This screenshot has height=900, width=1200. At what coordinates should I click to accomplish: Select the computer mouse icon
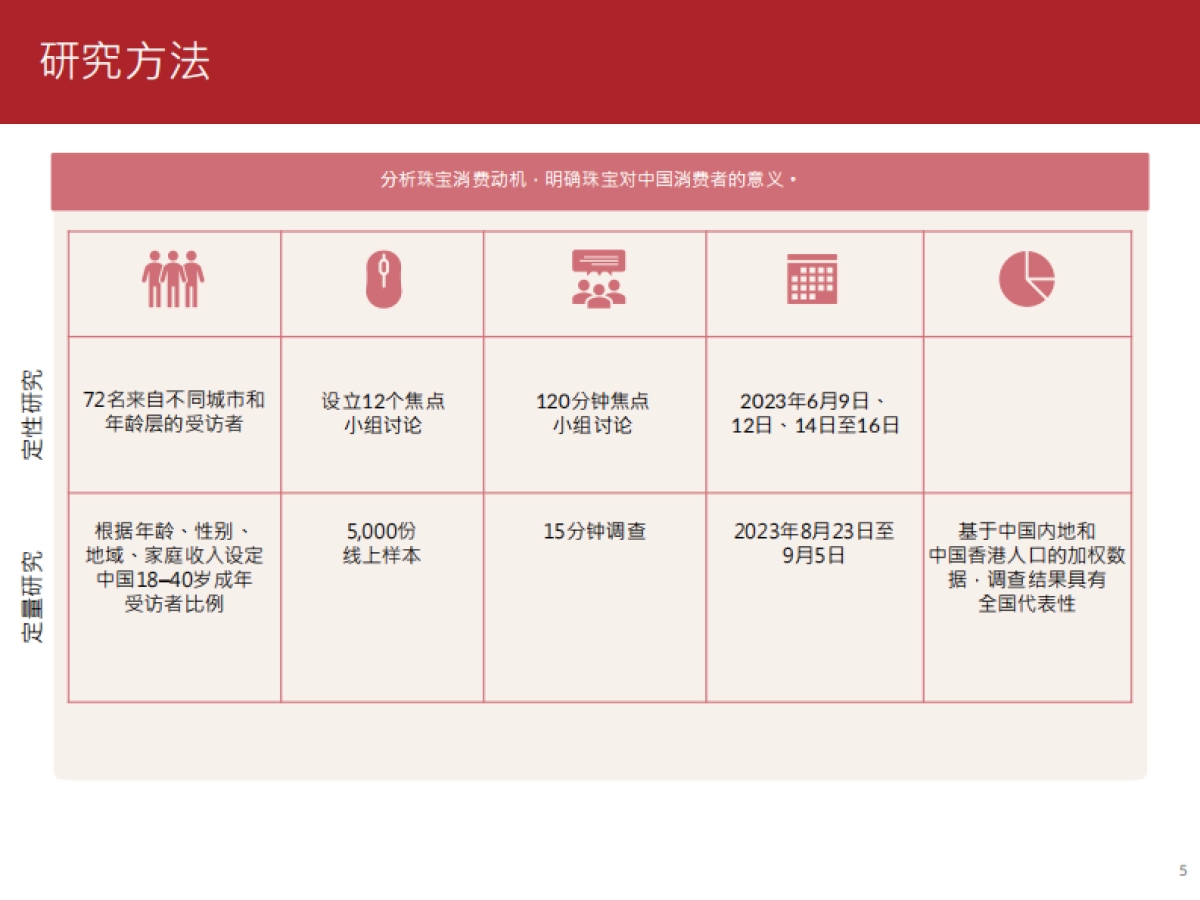click(383, 281)
